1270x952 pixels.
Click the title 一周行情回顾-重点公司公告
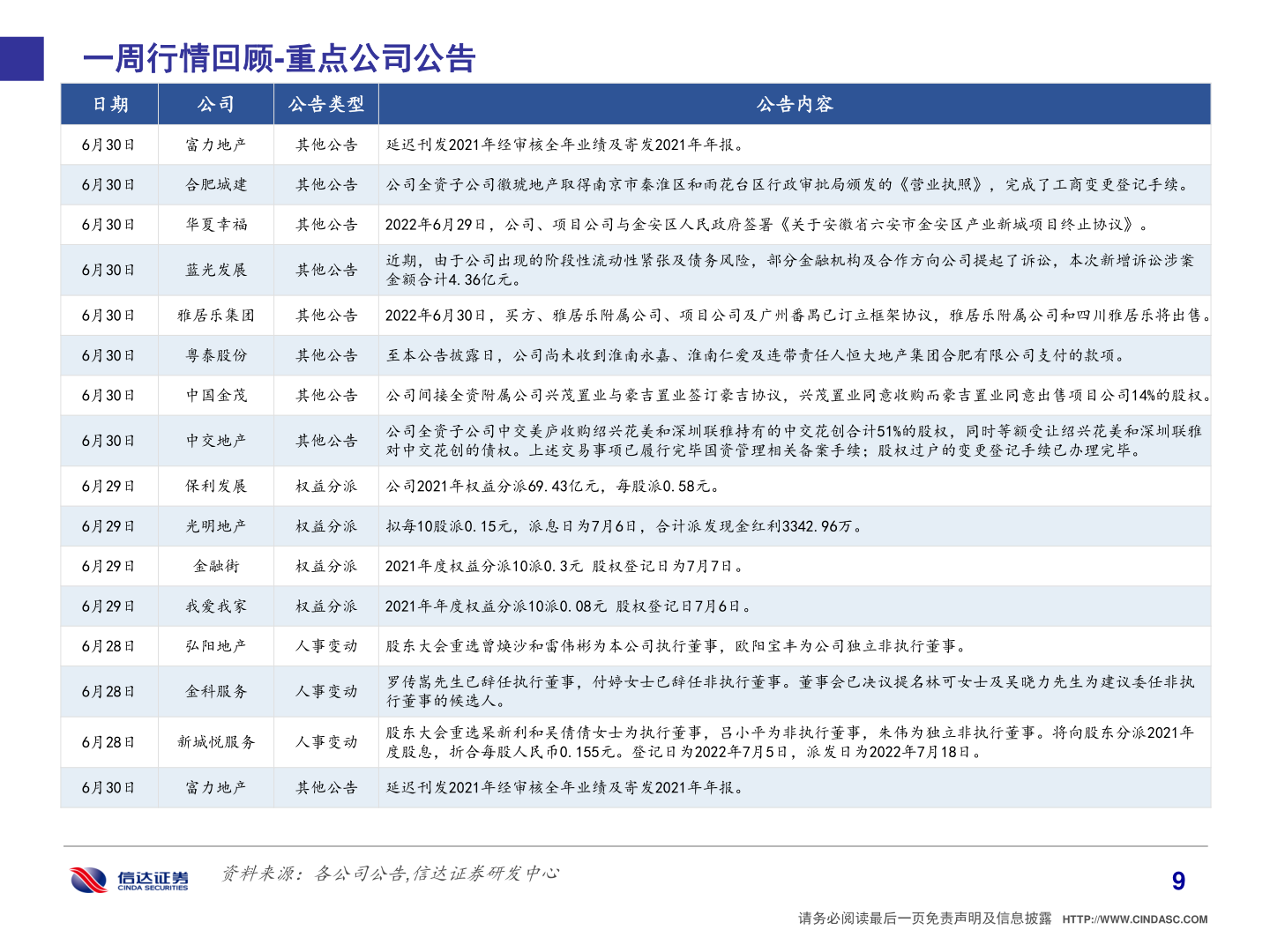point(279,59)
